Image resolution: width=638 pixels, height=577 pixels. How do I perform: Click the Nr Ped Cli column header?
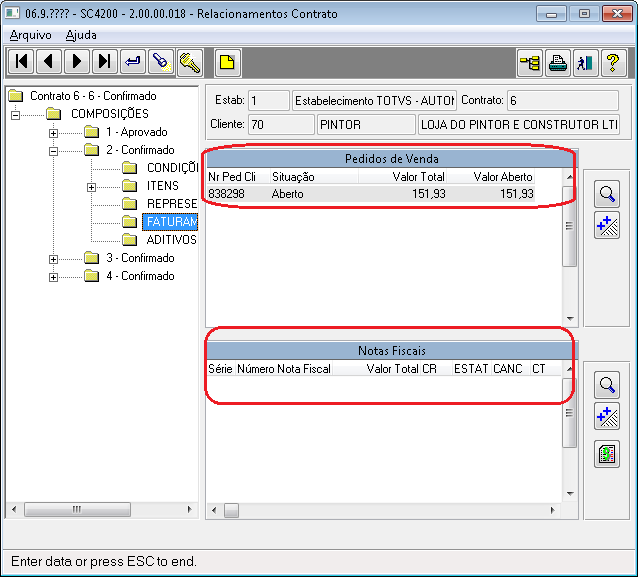pos(238,177)
